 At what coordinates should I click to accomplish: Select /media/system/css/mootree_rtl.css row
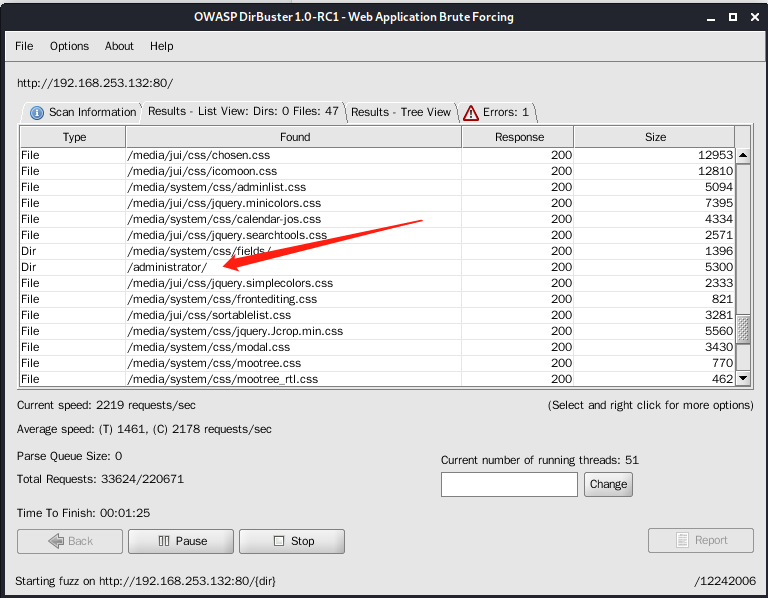click(377, 379)
